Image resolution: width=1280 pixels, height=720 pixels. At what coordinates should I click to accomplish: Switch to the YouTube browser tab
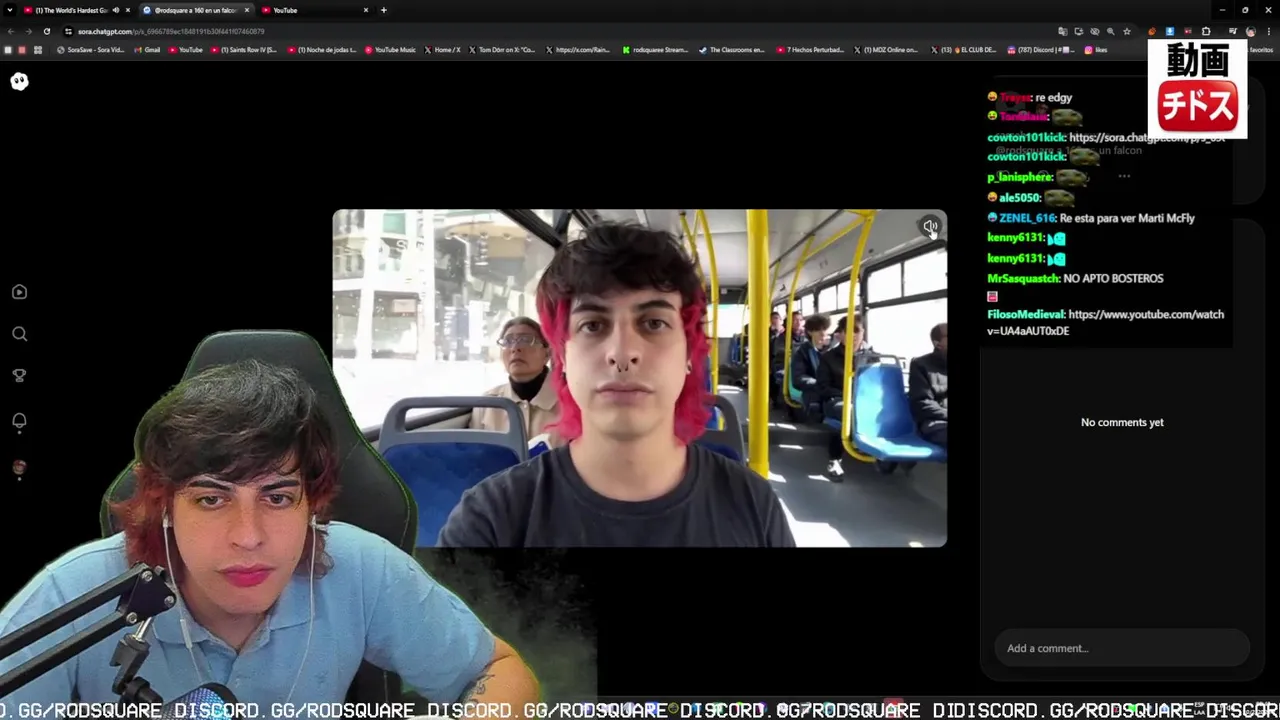pyautogui.click(x=317, y=10)
